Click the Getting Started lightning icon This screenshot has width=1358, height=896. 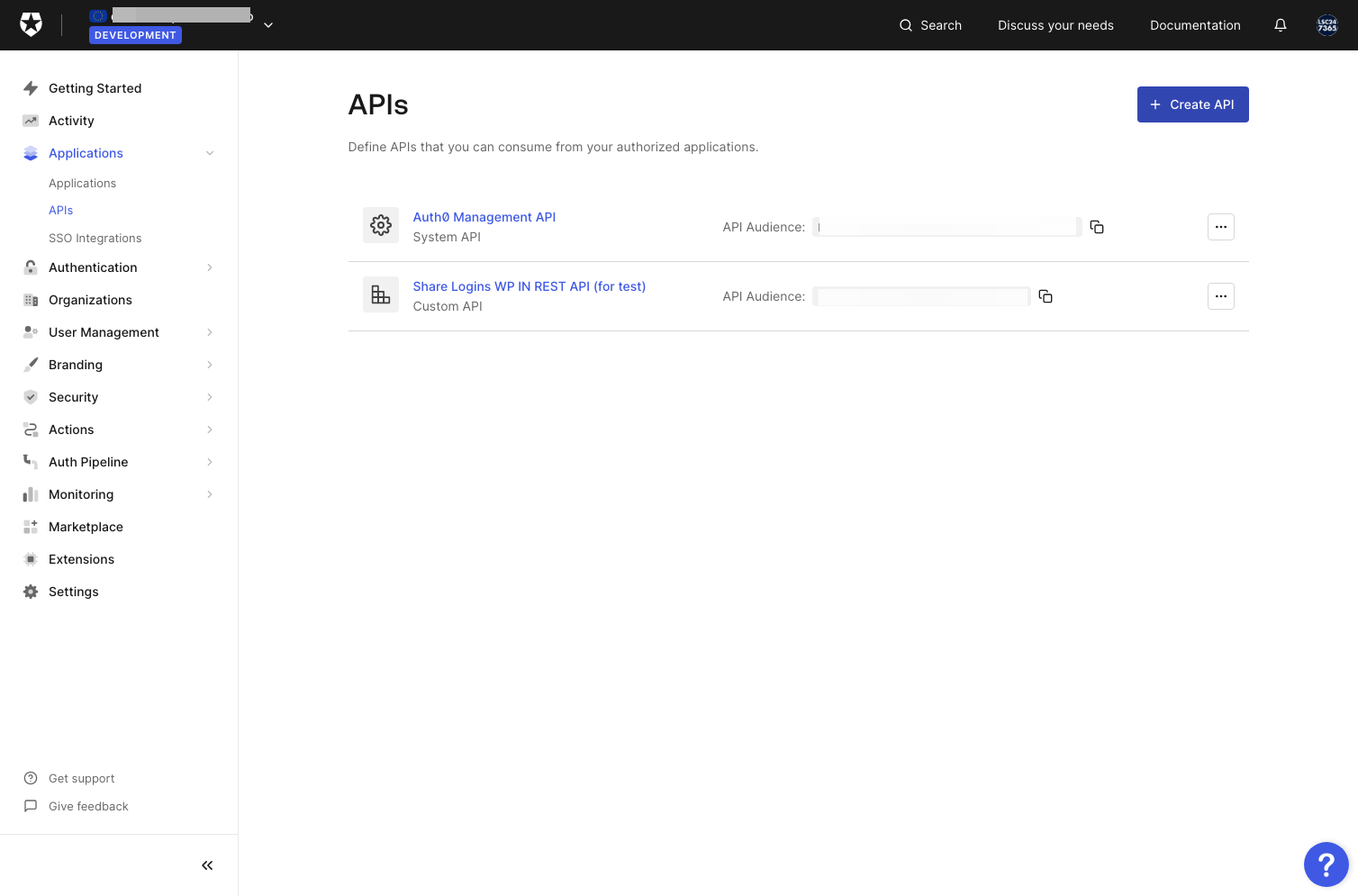31,88
